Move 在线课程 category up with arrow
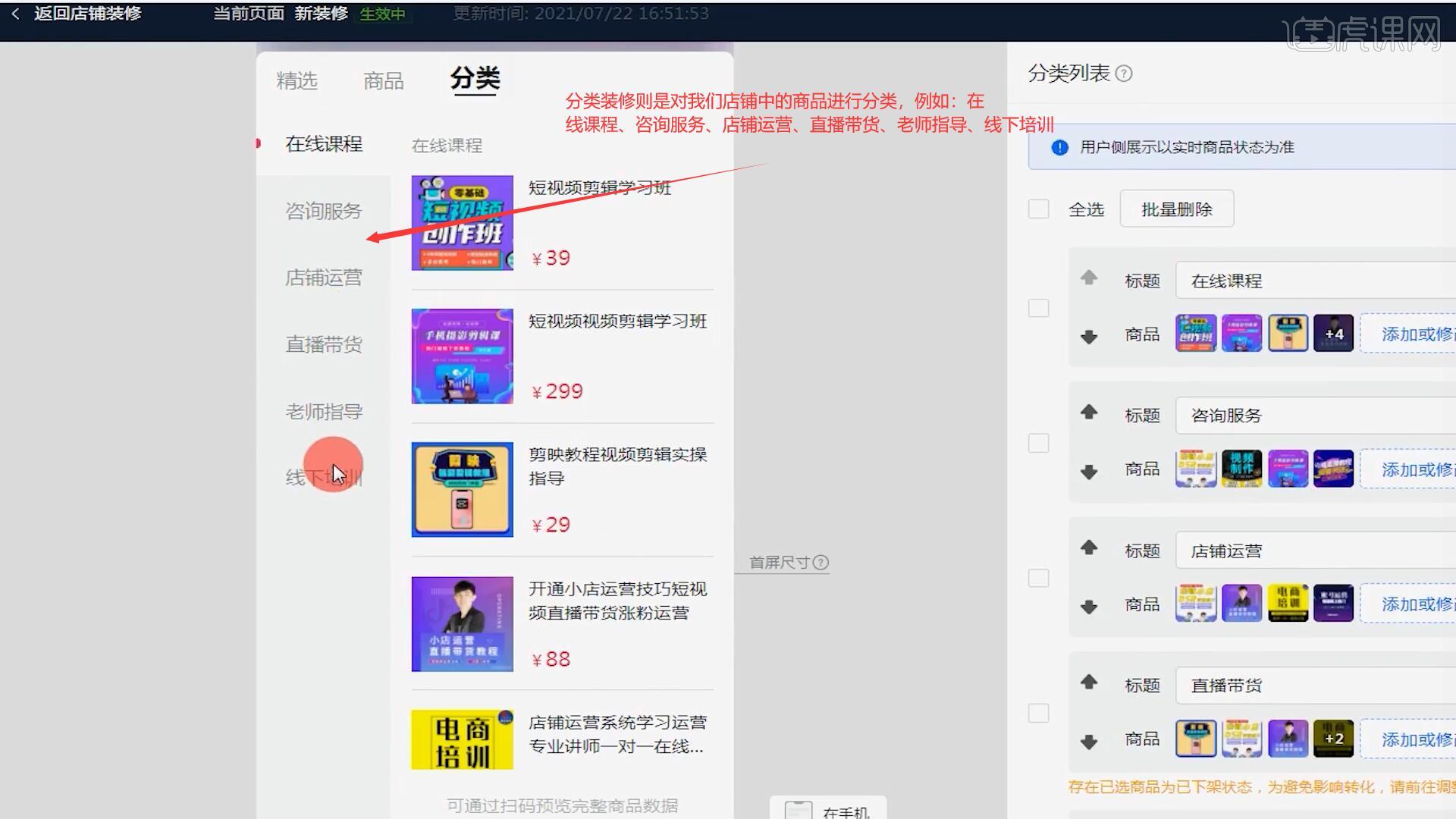Viewport: 1456px width, 819px height. pyautogui.click(x=1089, y=278)
